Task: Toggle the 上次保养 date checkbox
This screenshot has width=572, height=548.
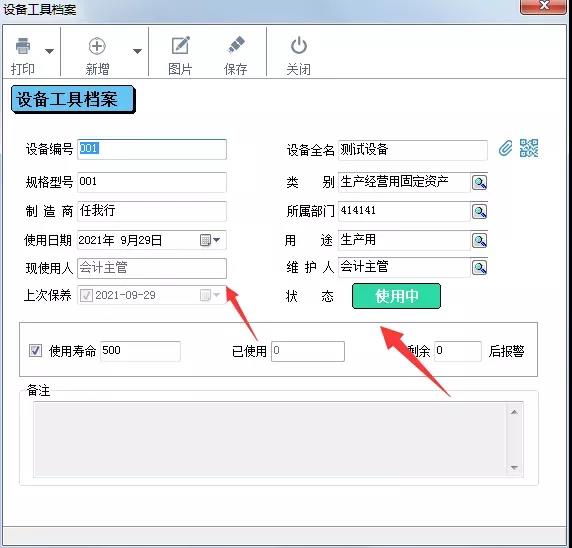Action: [86, 295]
